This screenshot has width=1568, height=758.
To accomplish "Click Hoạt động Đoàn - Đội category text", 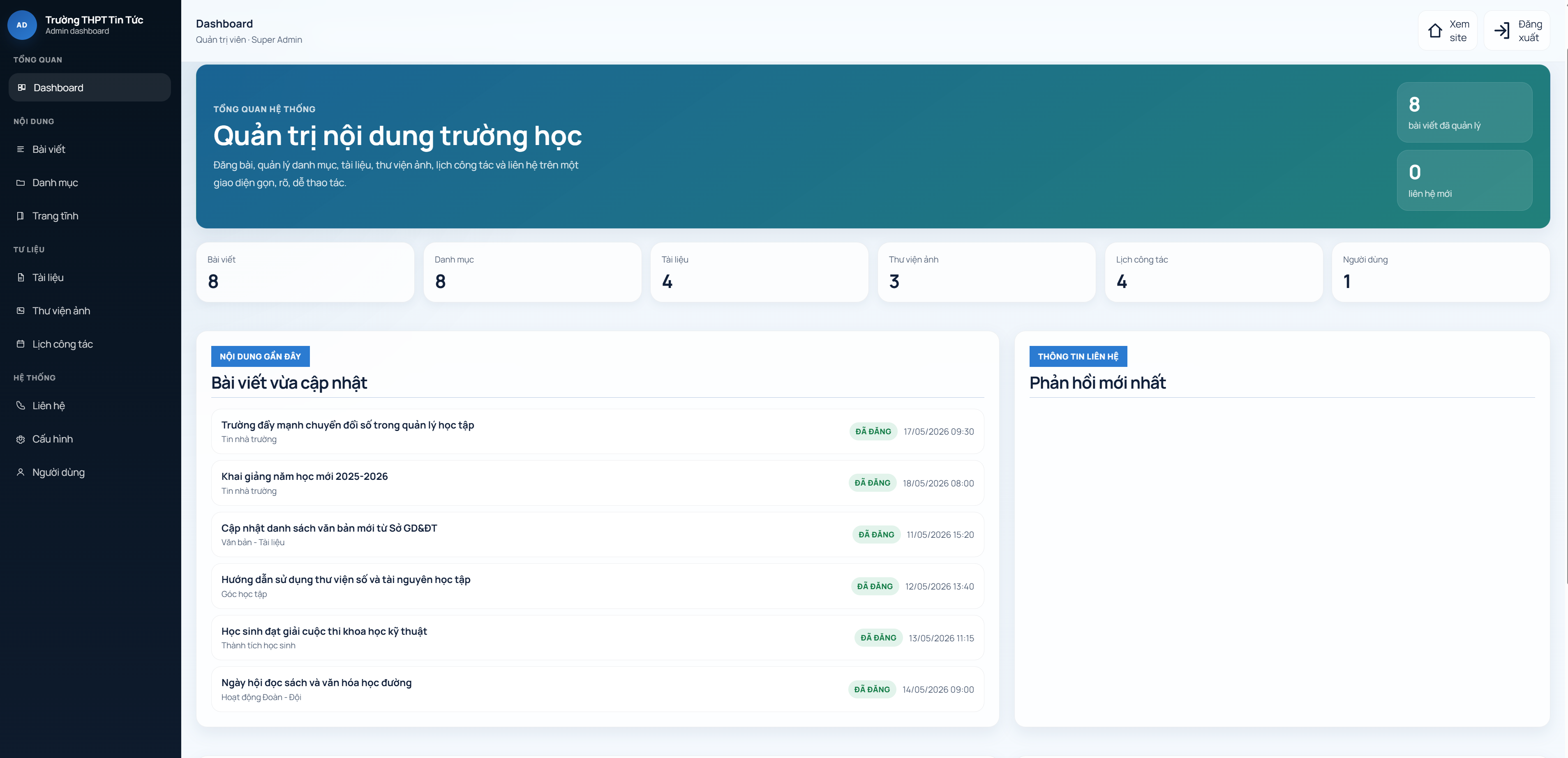I will [261, 697].
